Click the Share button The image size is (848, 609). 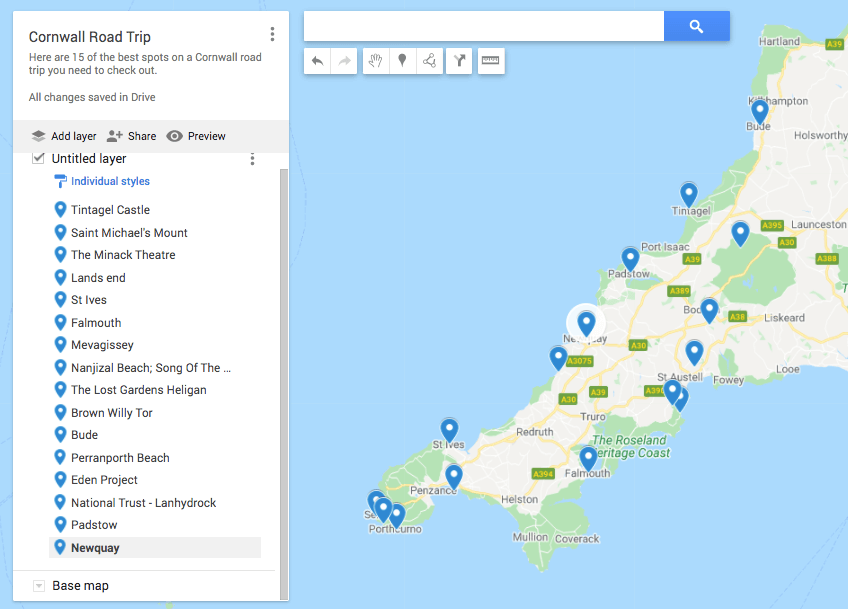pyautogui.click(x=132, y=136)
